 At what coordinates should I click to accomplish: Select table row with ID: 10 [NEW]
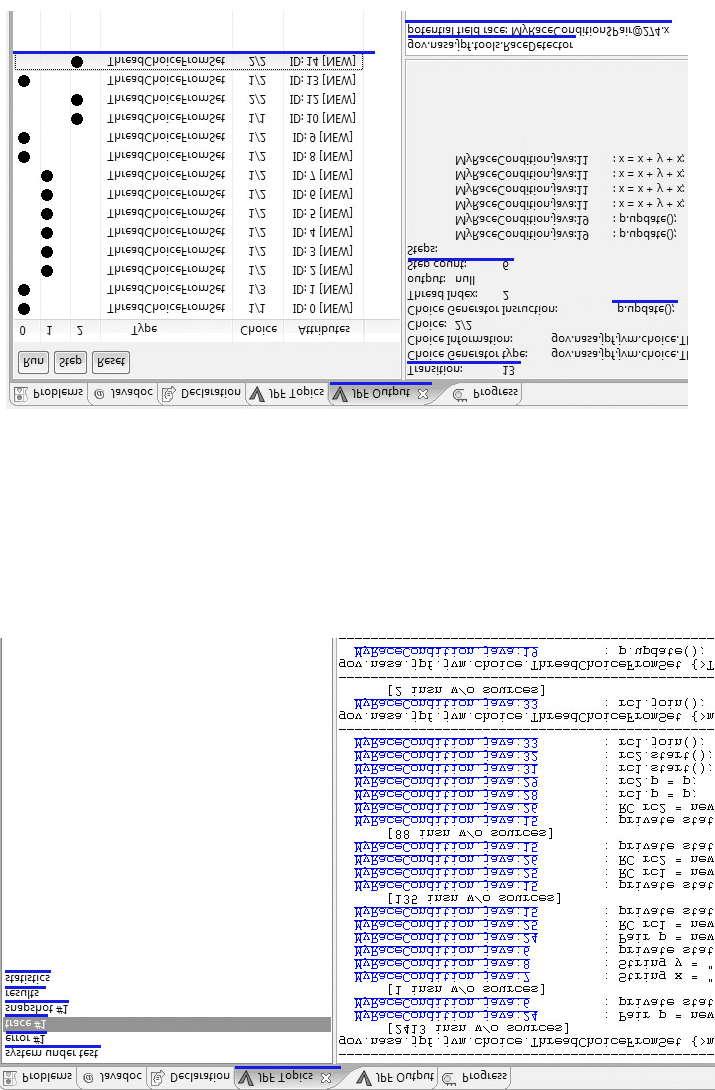(x=188, y=119)
